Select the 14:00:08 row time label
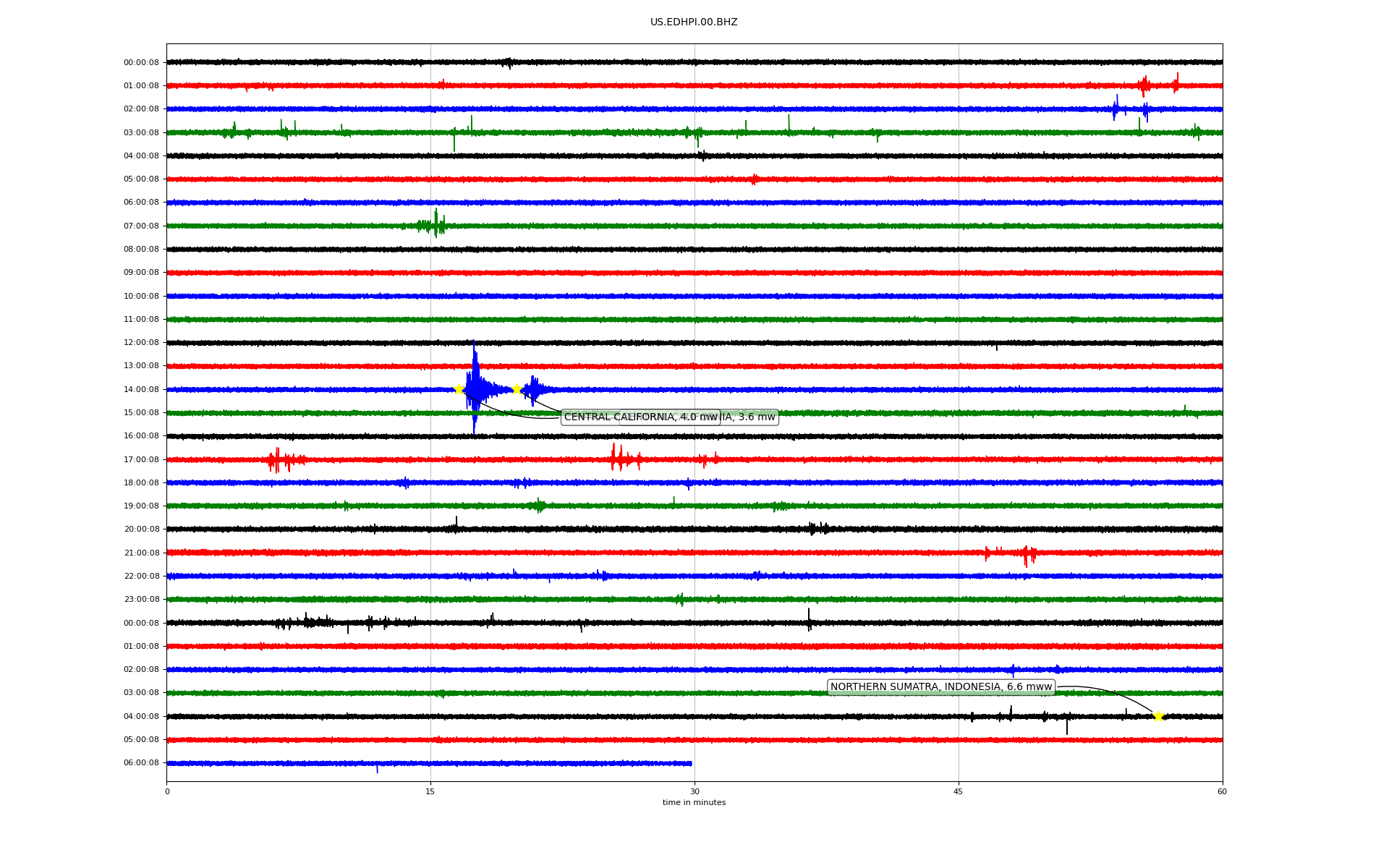 (141, 389)
